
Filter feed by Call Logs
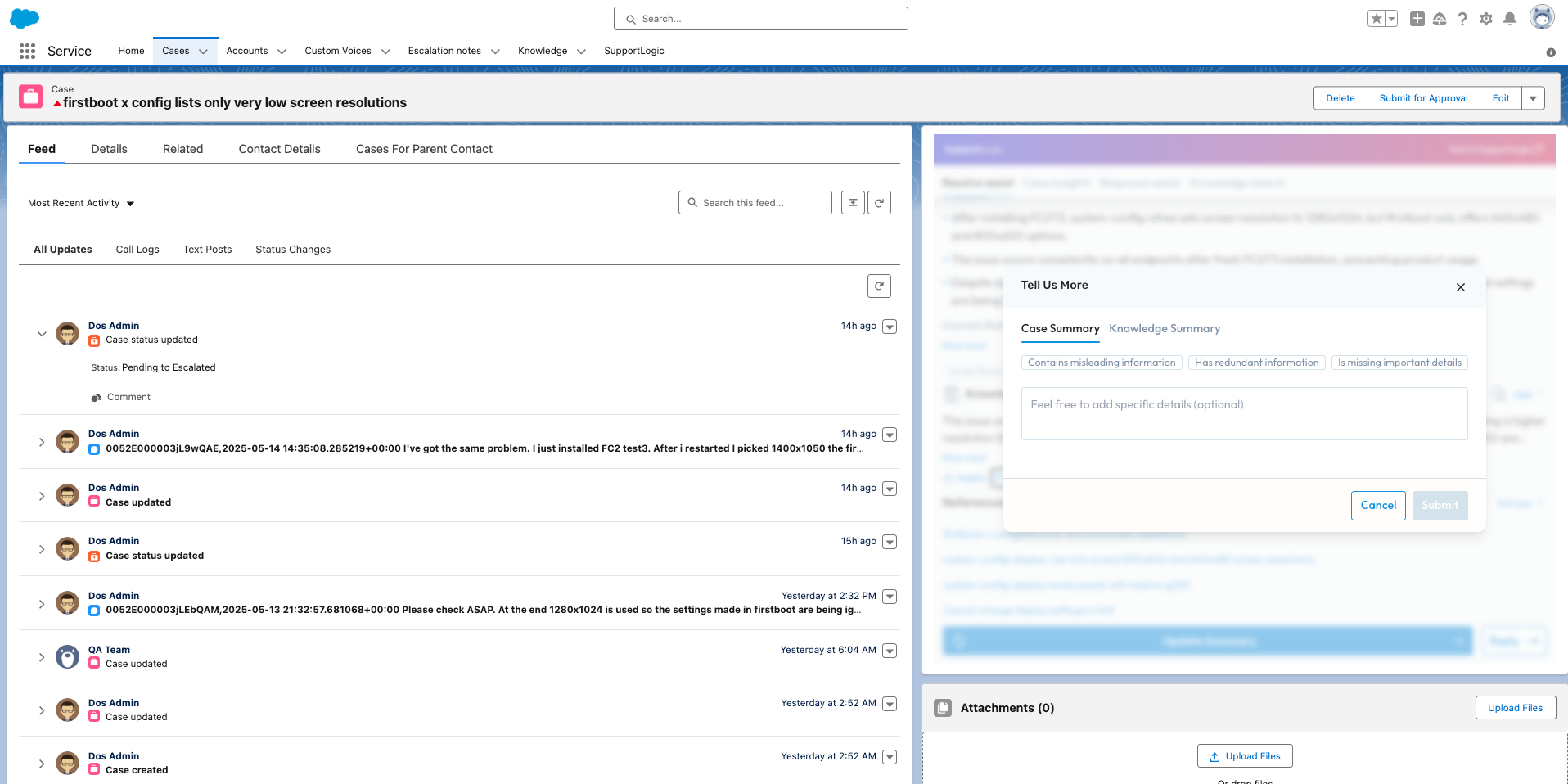click(x=137, y=250)
